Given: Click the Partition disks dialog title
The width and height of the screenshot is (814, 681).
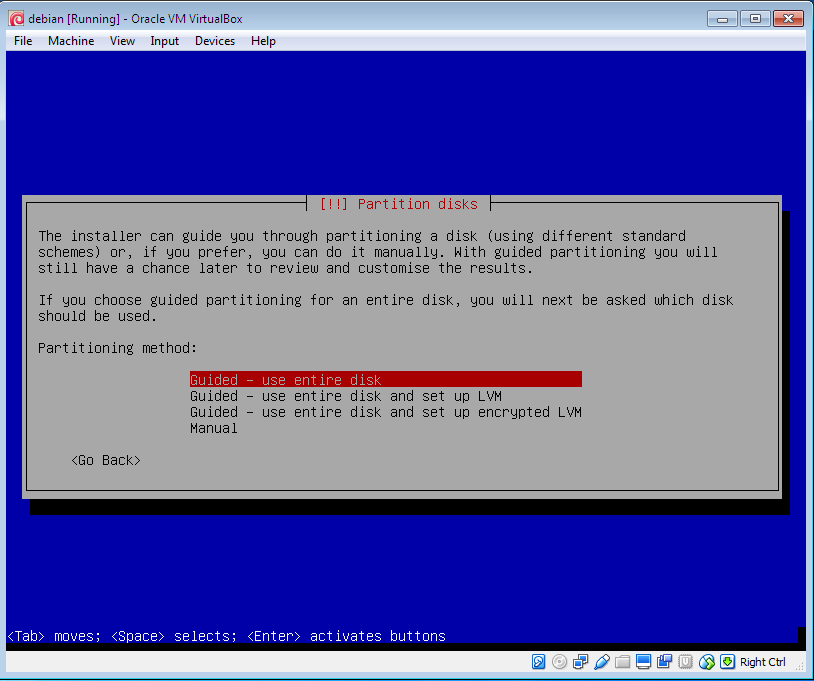Looking at the screenshot, I should tap(399, 204).
